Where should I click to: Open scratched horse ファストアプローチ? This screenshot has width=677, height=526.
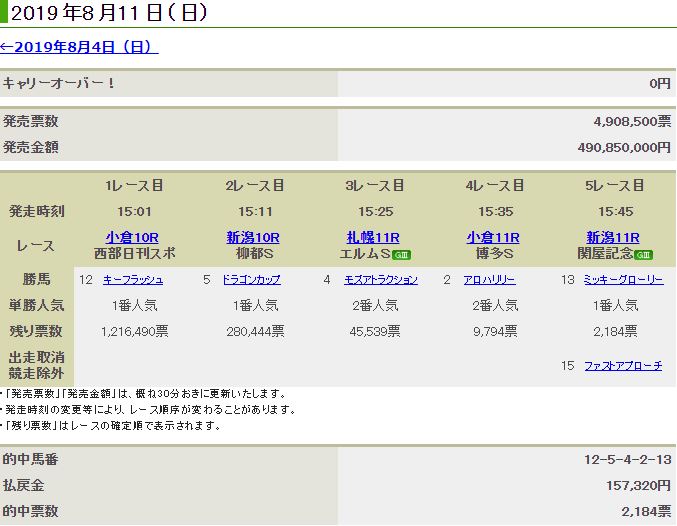[x=623, y=366]
